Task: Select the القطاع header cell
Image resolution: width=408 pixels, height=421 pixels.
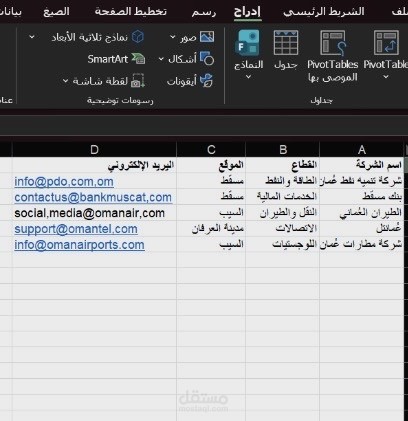Action: [283, 165]
